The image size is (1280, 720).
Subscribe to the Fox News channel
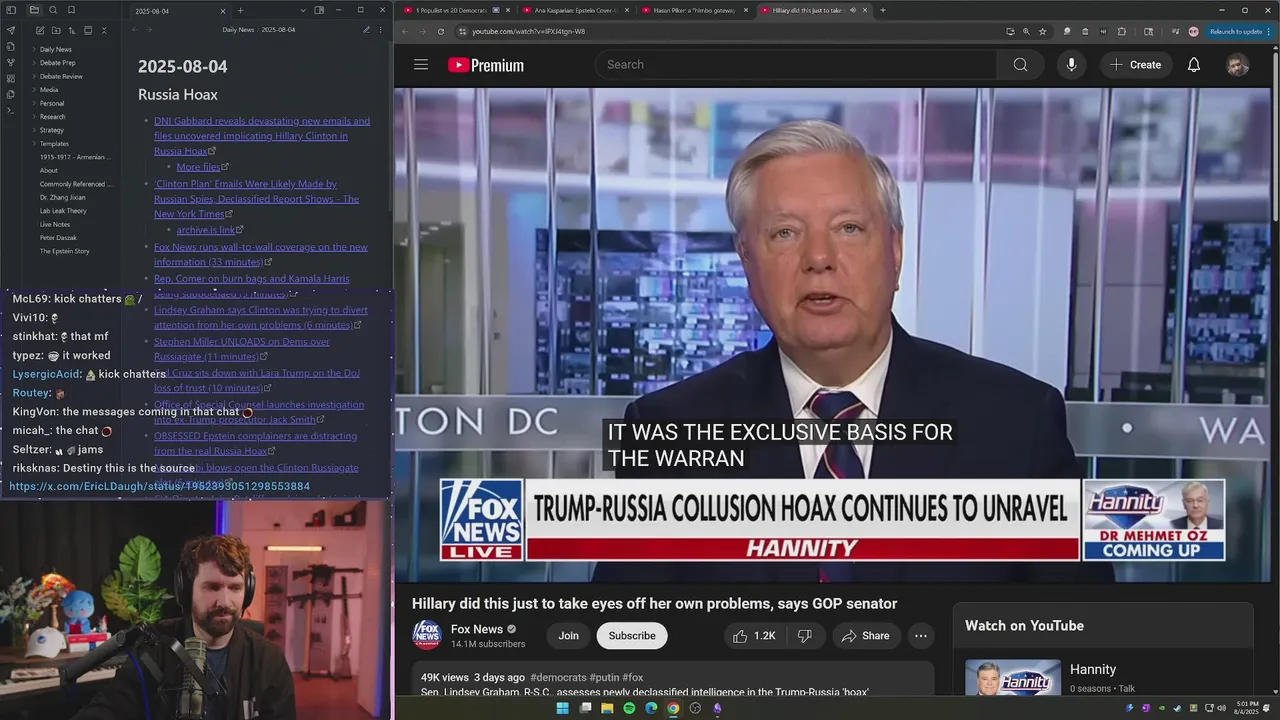pyautogui.click(x=632, y=636)
